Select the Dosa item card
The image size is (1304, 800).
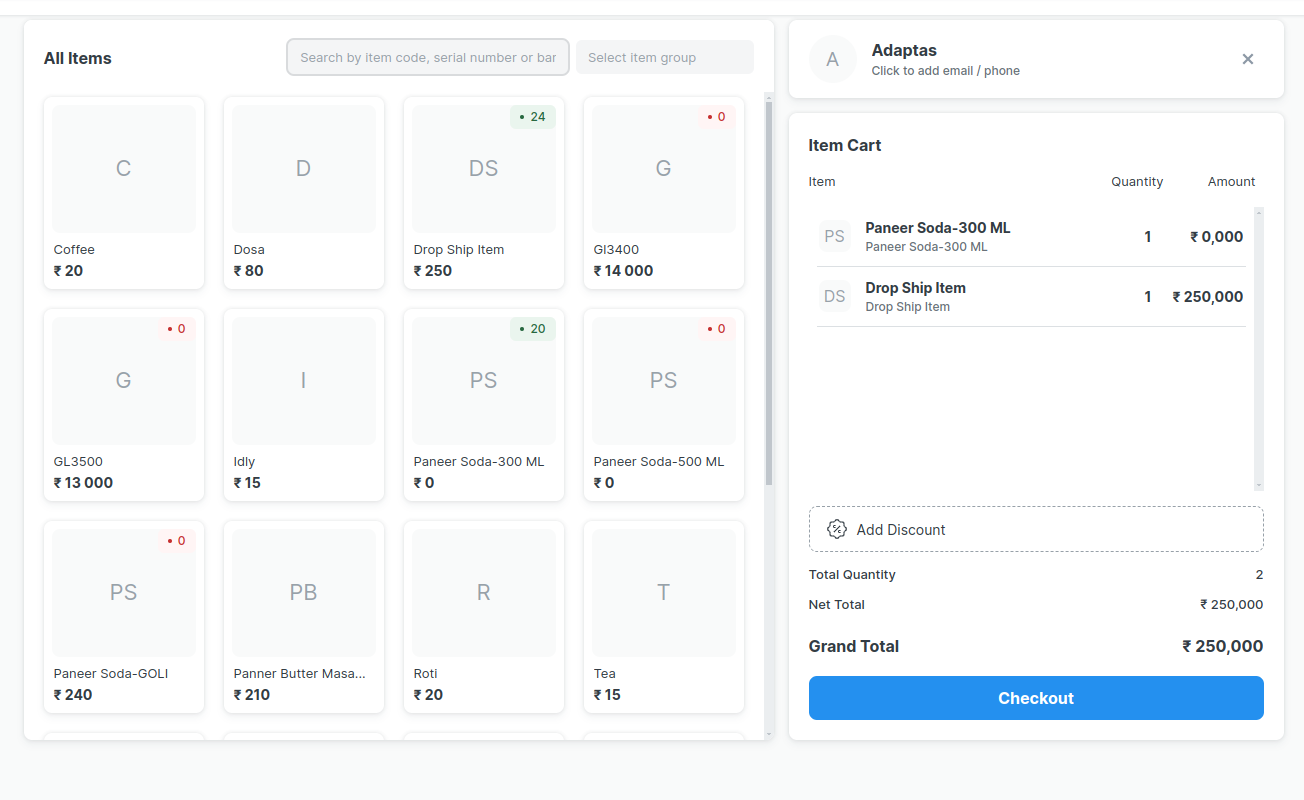(x=304, y=193)
